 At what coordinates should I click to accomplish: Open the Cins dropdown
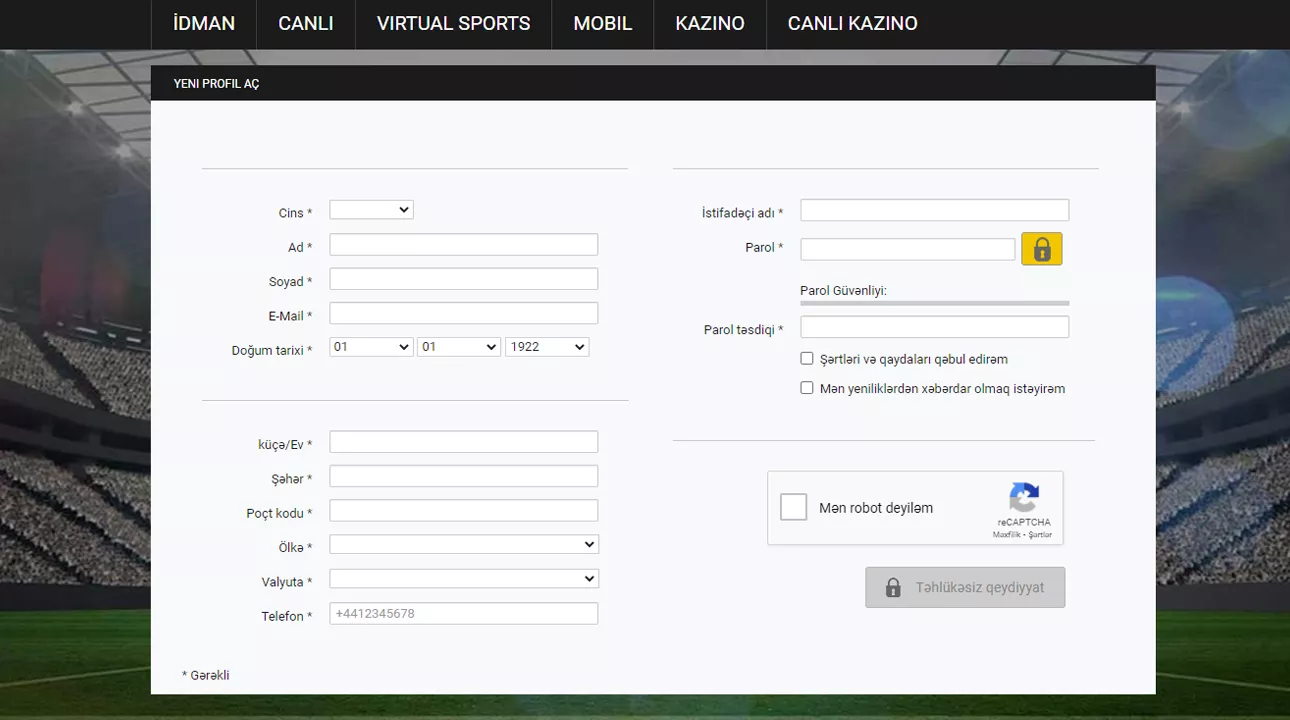[x=371, y=210]
